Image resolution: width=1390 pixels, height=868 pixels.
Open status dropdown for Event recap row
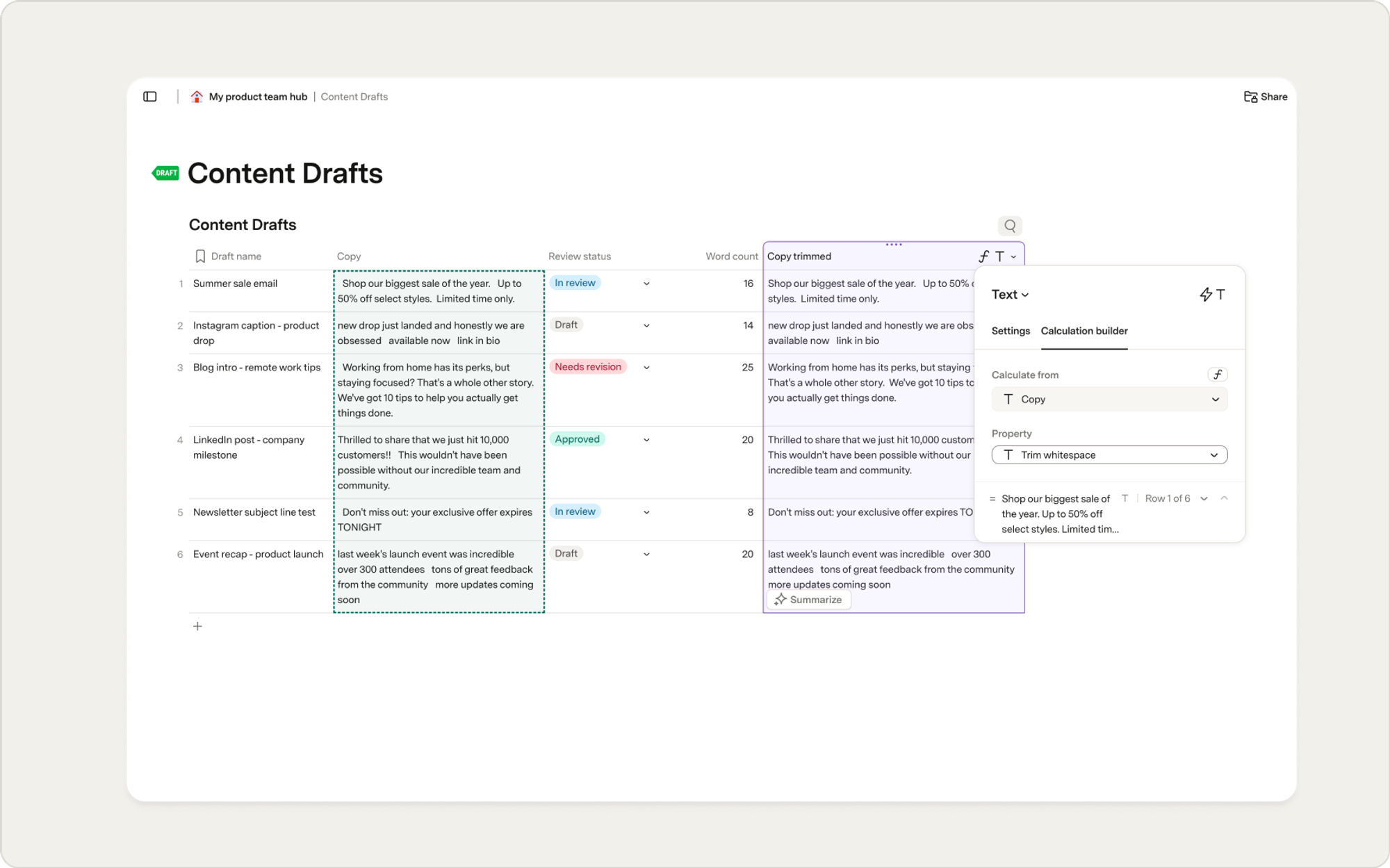point(646,555)
